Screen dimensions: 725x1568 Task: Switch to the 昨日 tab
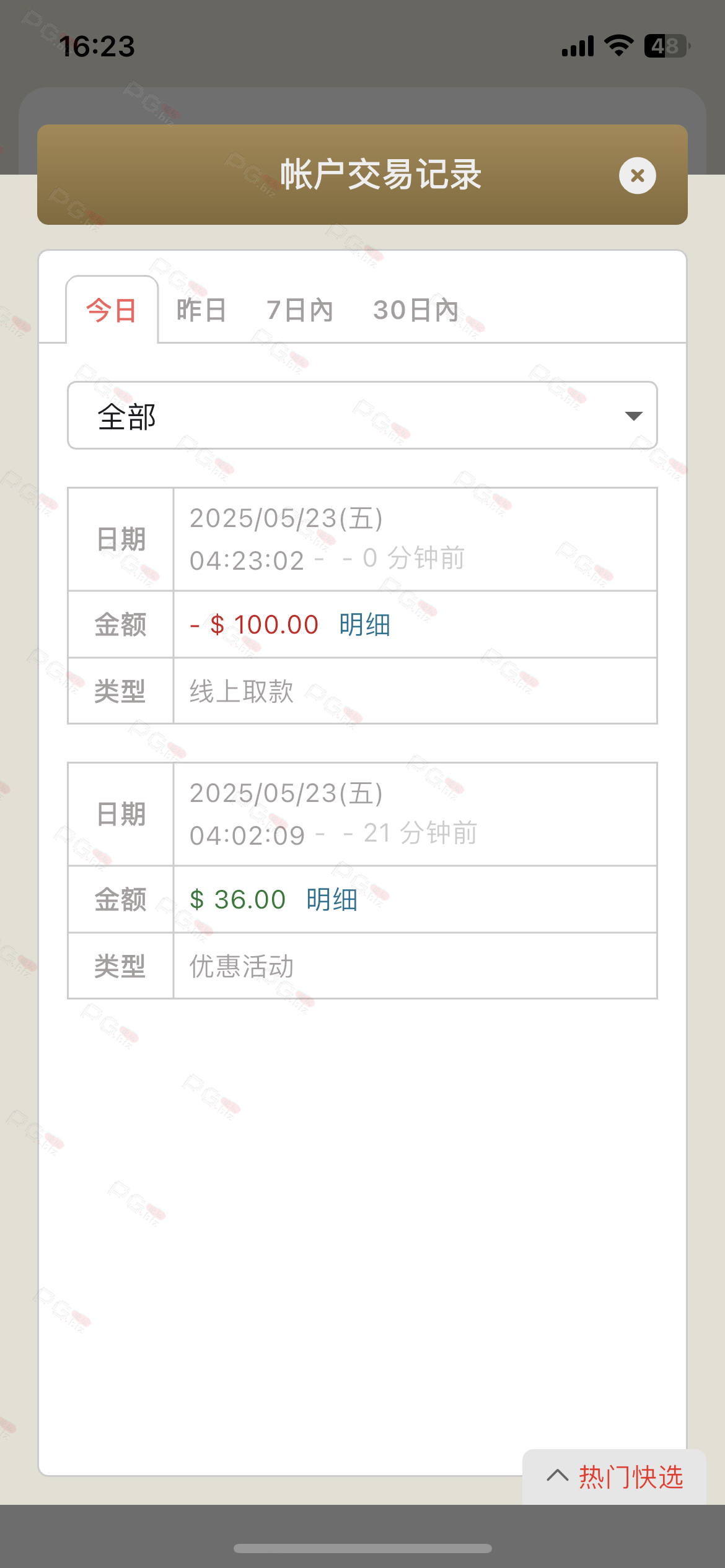[201, 310]
